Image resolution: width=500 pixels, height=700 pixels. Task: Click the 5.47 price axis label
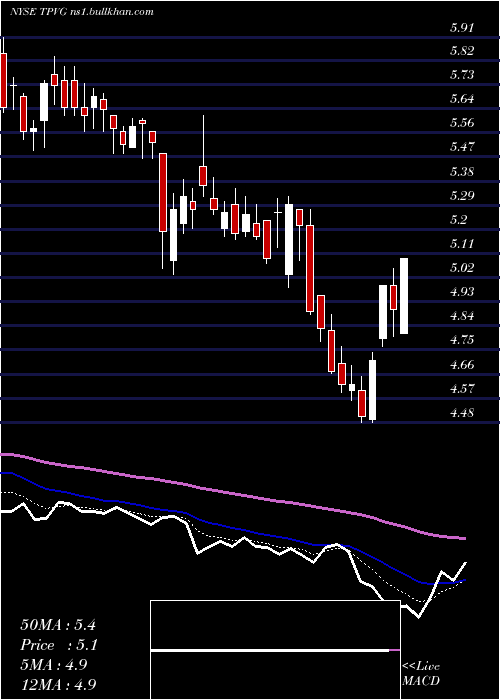point(461,147)
